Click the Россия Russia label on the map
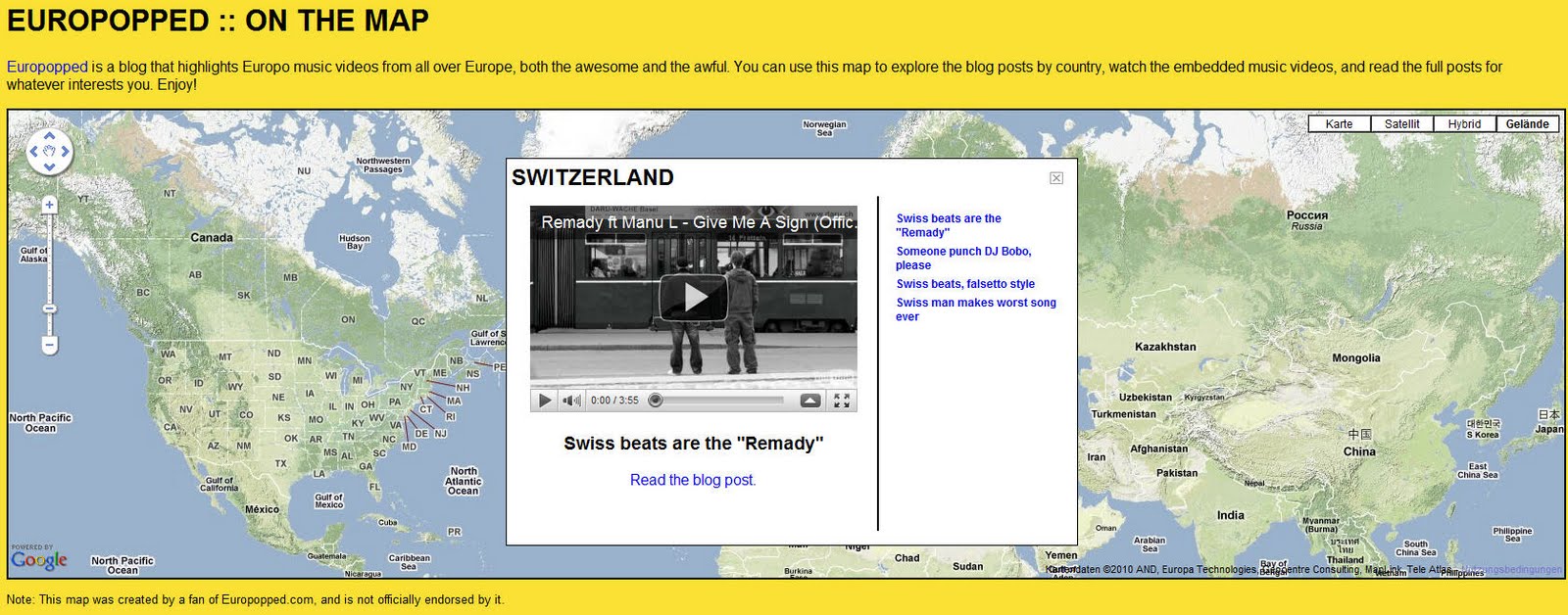The width and height of the screenshot is (1568, 615). (1307, 220)
